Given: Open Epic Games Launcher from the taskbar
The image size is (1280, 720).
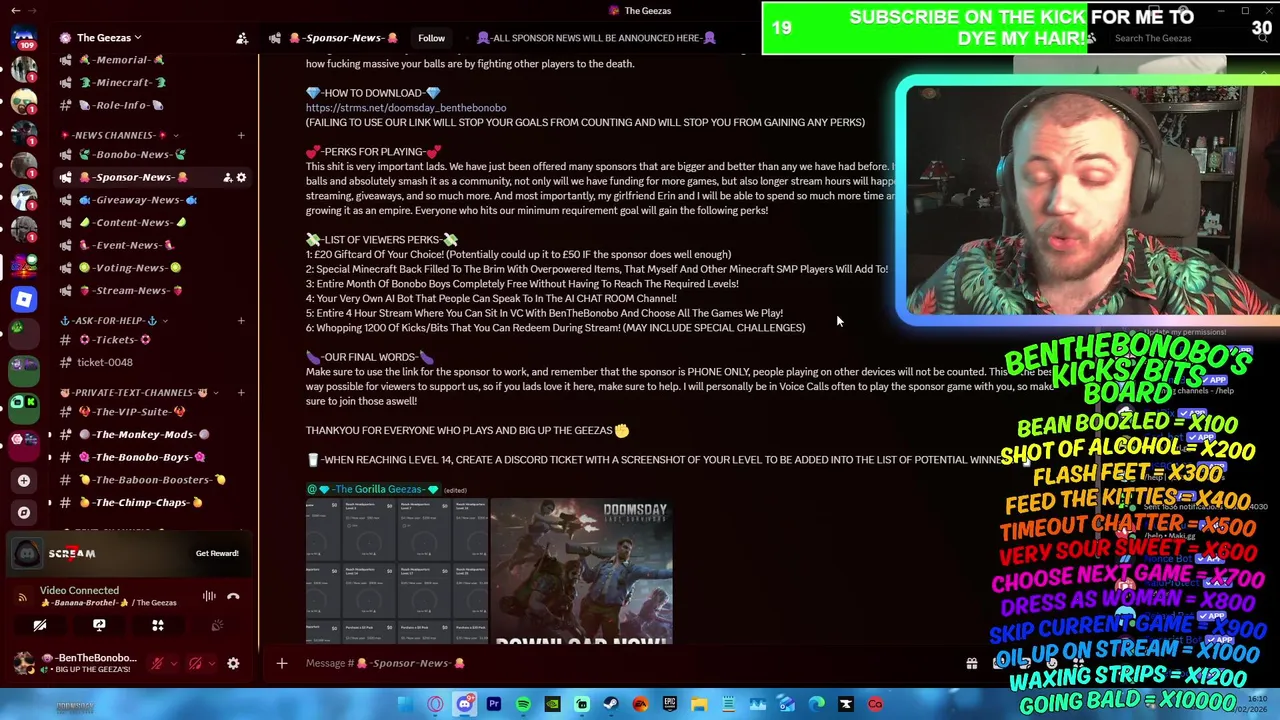Looking at the screenshot, I should (x=670, y=704).
